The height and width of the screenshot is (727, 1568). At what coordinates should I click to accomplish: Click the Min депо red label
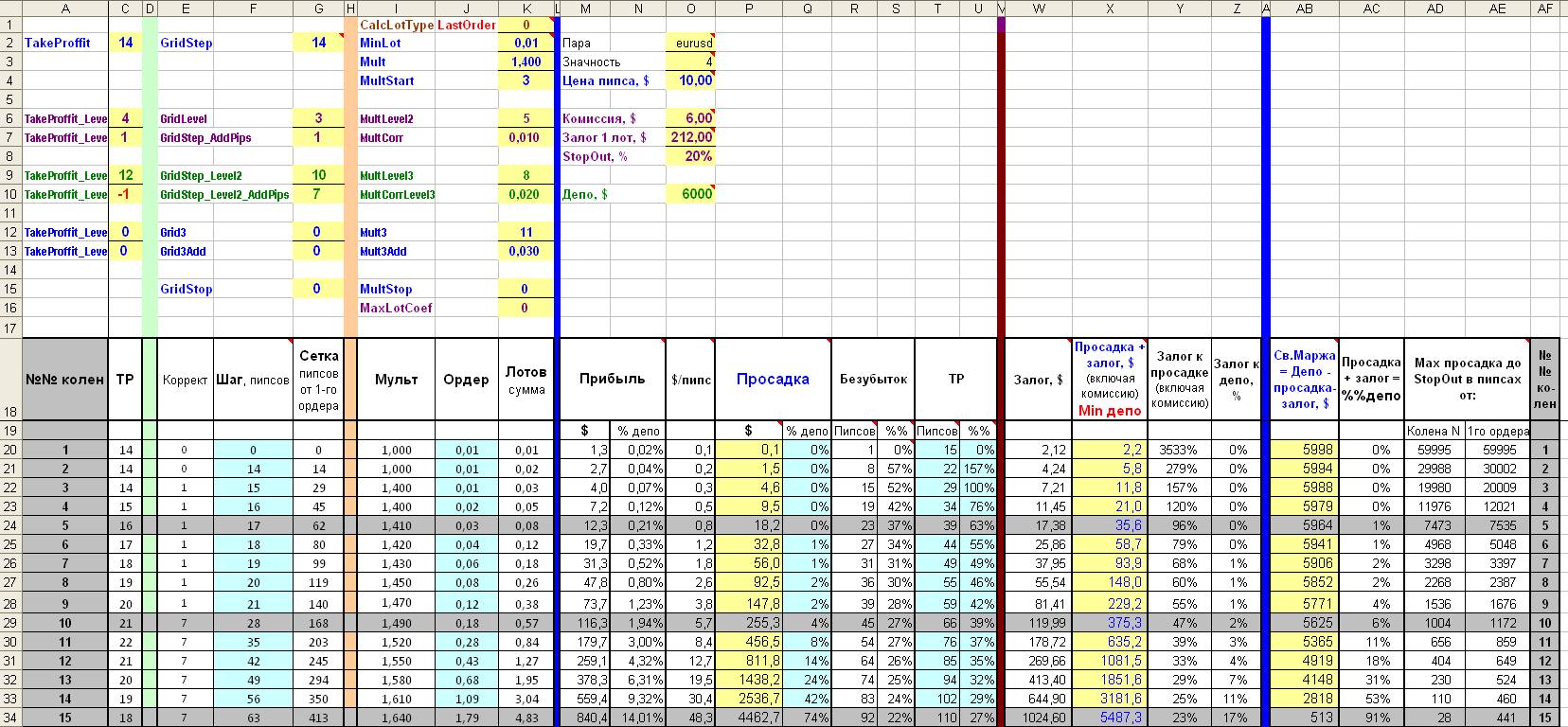click(x=1110, y=411)
